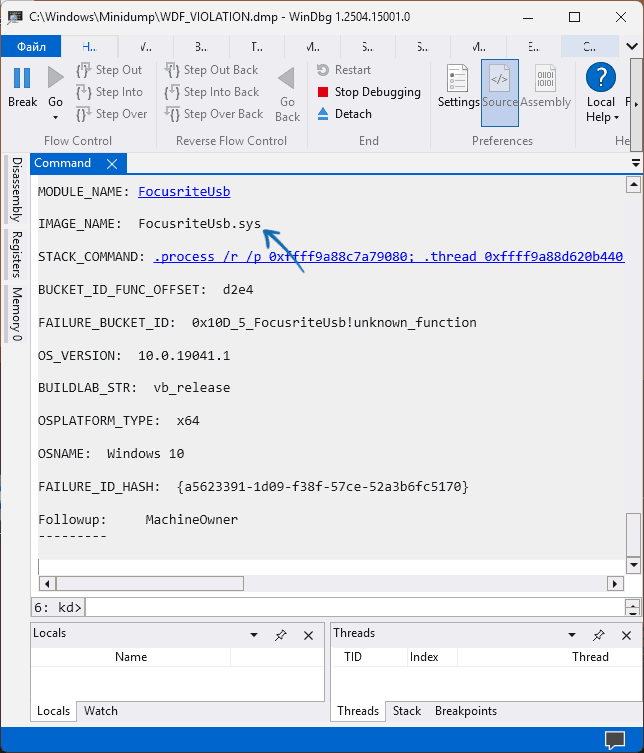Image resolution: width=644 pixels, height=753 pixels.
Task: Click the TID column header
Action: click(x=353, y=657)
